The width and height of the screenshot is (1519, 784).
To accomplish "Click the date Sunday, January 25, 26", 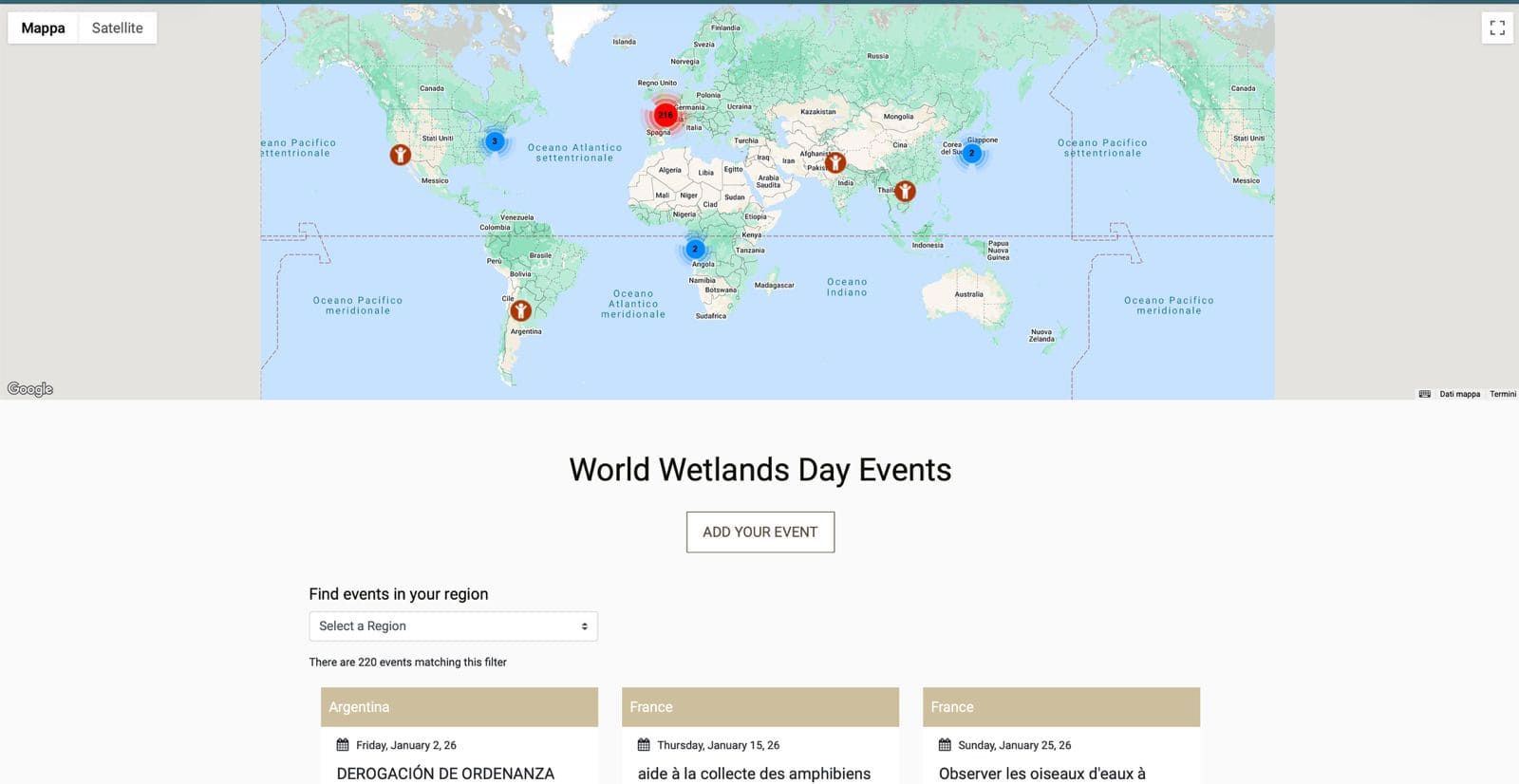I will point(1015,746).
